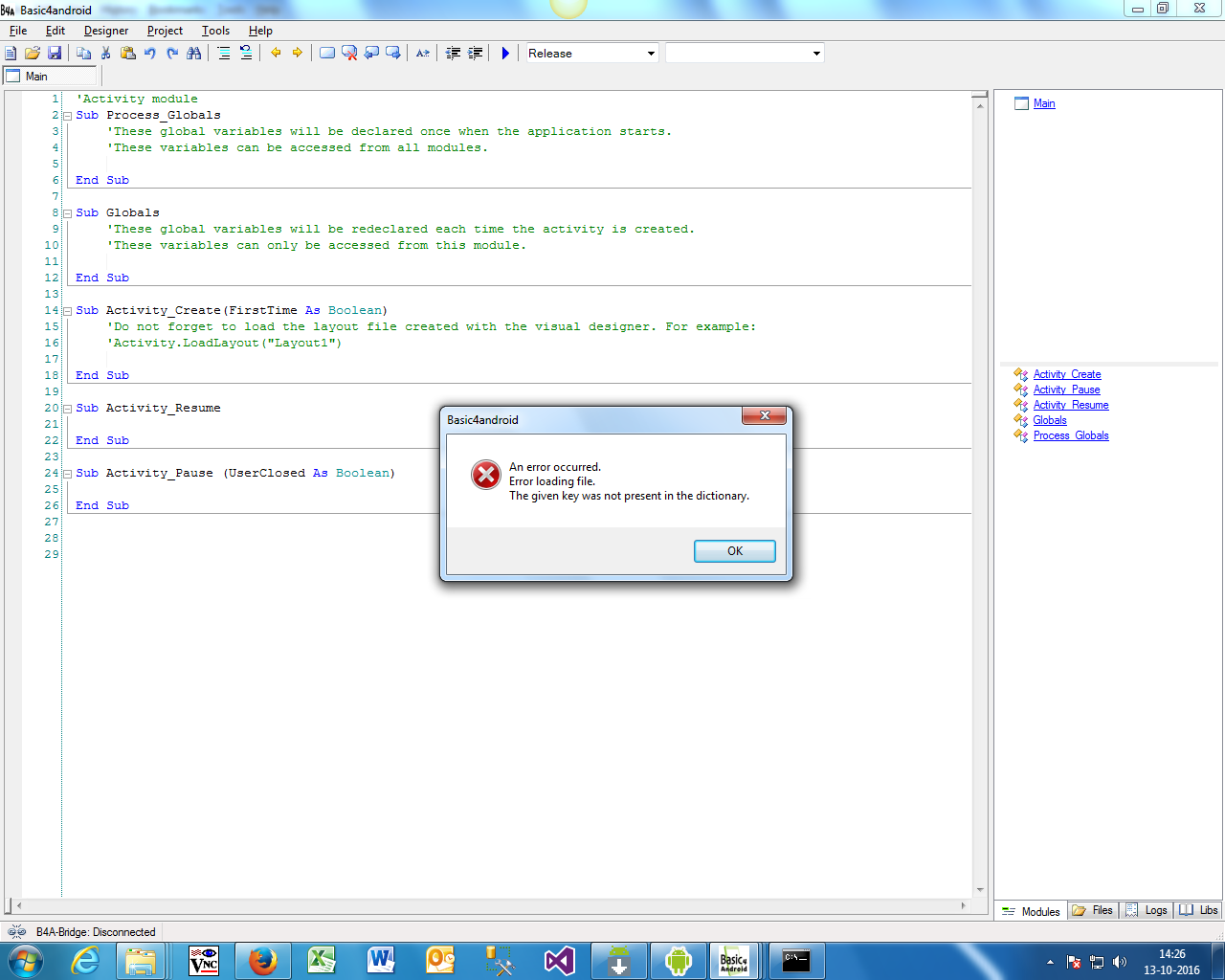Click the B4A-Bridge status icon
This screenshot has height=980, width=1225.
tap(16, 932)
